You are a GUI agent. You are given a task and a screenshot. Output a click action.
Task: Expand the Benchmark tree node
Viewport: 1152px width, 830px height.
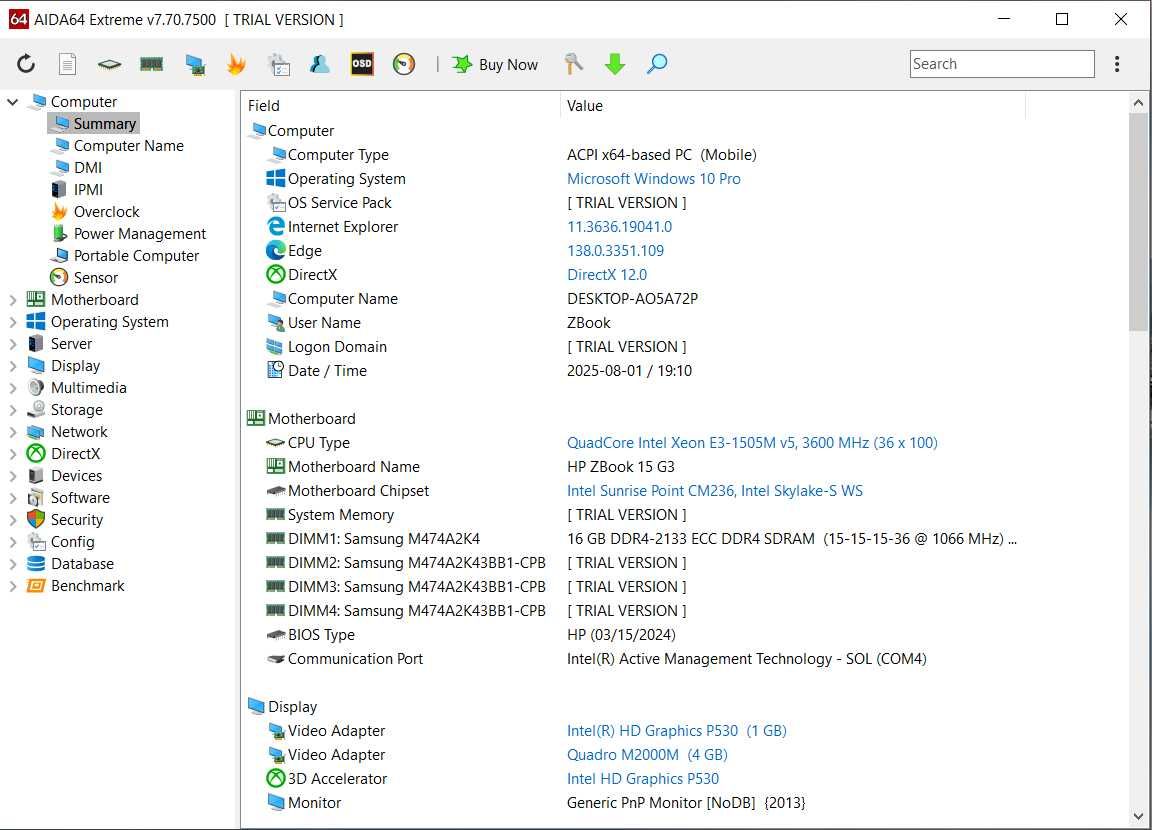pyautogui.click(x=12, y=586)
